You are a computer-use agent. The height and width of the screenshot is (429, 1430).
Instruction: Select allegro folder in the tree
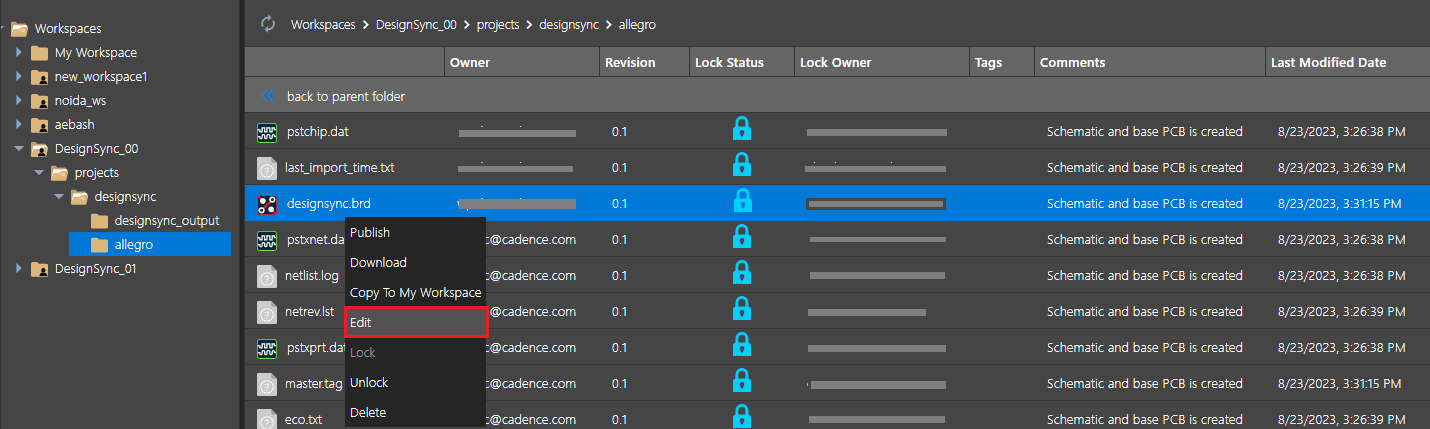pos(150,244)
